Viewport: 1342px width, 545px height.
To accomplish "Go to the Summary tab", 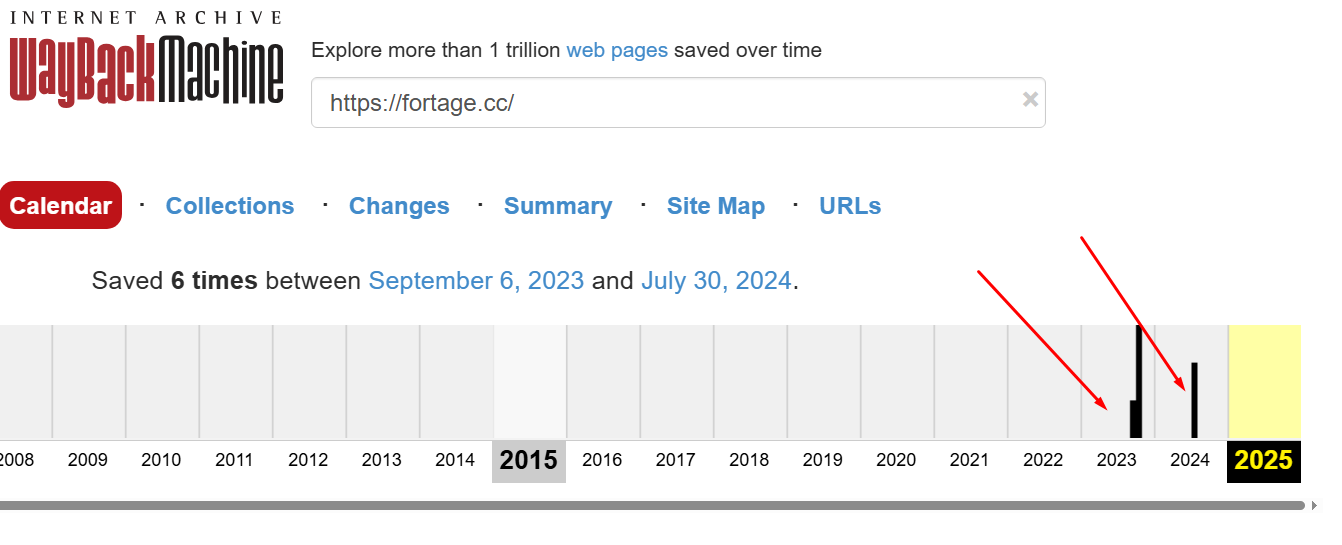I will 558,206.
